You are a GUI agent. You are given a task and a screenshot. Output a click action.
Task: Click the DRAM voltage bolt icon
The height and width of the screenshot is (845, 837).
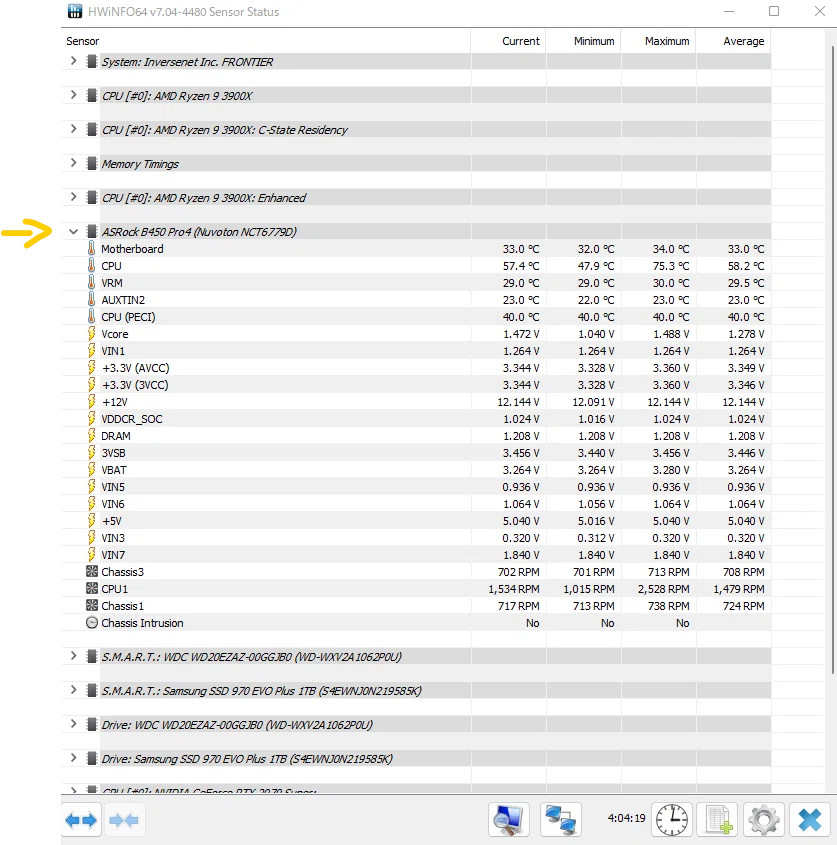pos(92,435)
